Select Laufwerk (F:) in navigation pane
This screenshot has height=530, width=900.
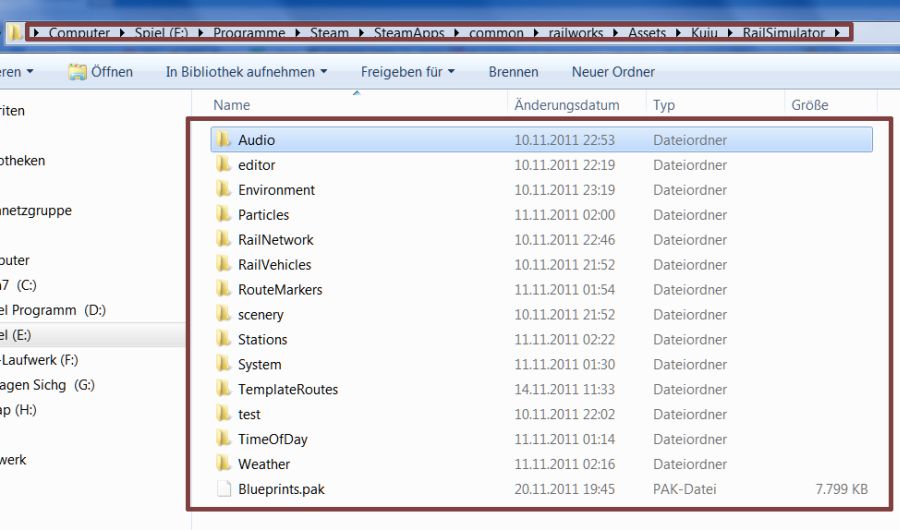[39, 360]
